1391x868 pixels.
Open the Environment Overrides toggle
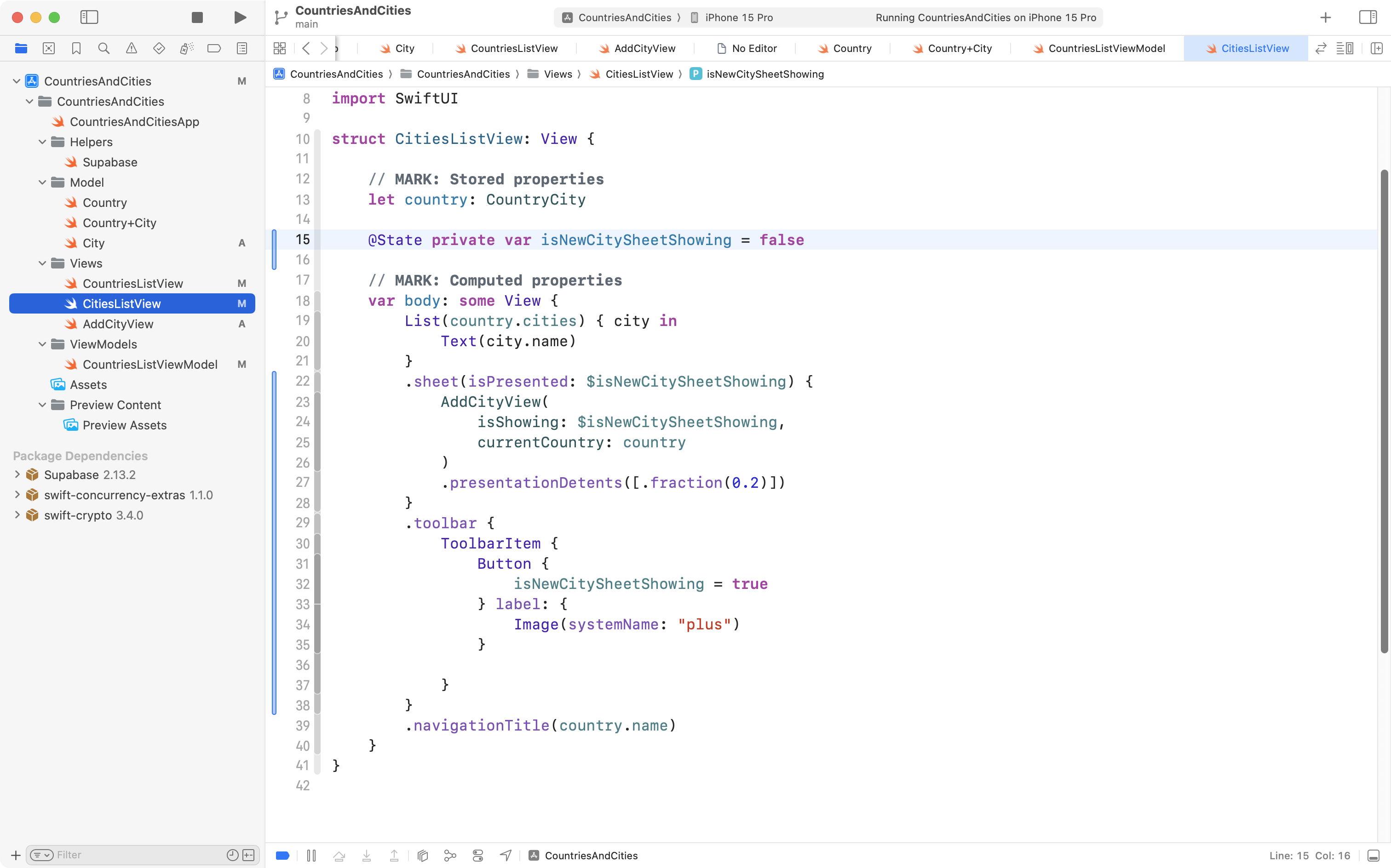pos(477,855)
